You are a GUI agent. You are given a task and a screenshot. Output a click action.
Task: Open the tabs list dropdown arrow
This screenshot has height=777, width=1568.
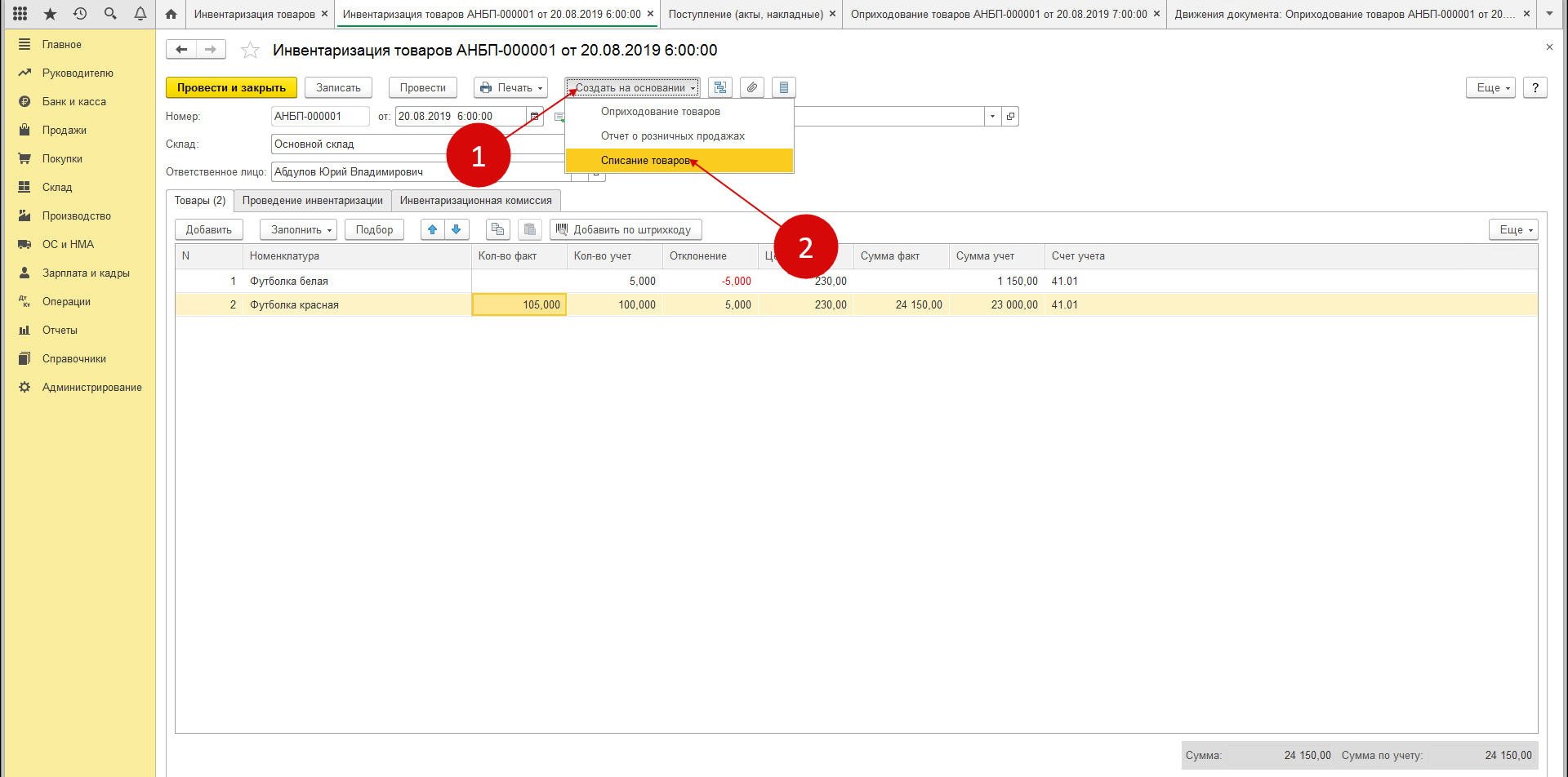pos(1549,14)
